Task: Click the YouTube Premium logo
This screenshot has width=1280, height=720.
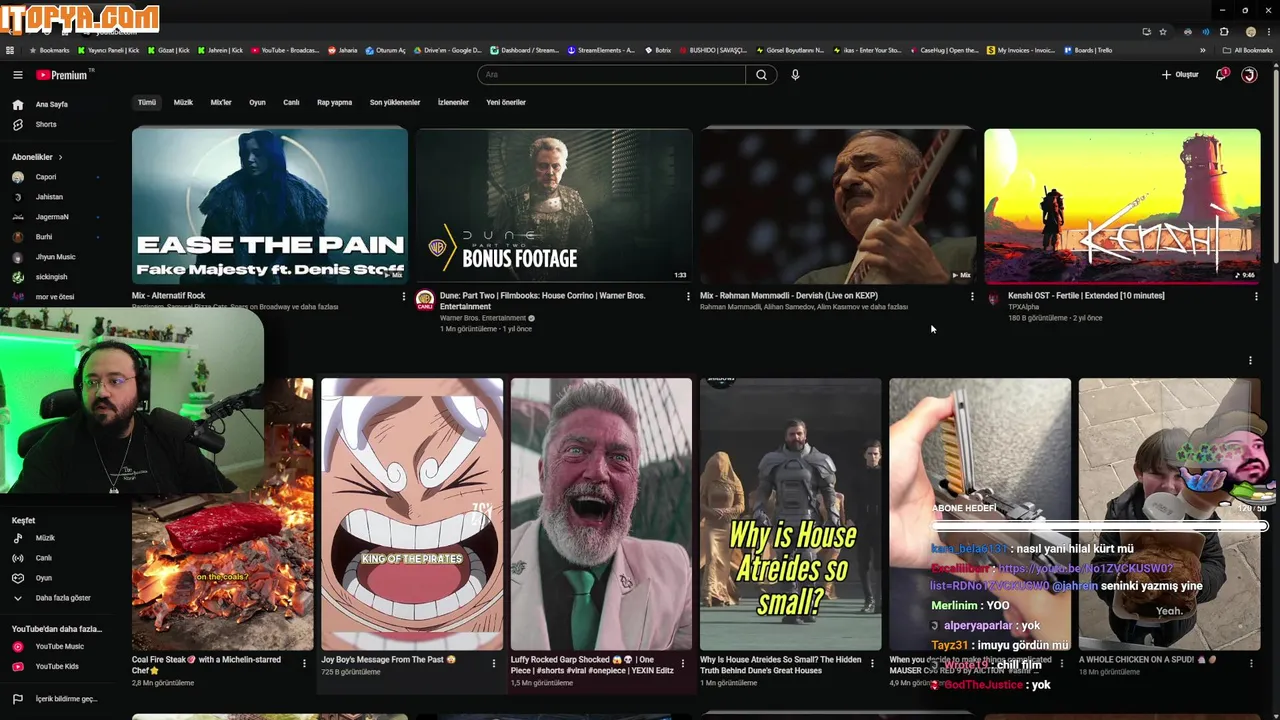Action: (x=64, y=75)
